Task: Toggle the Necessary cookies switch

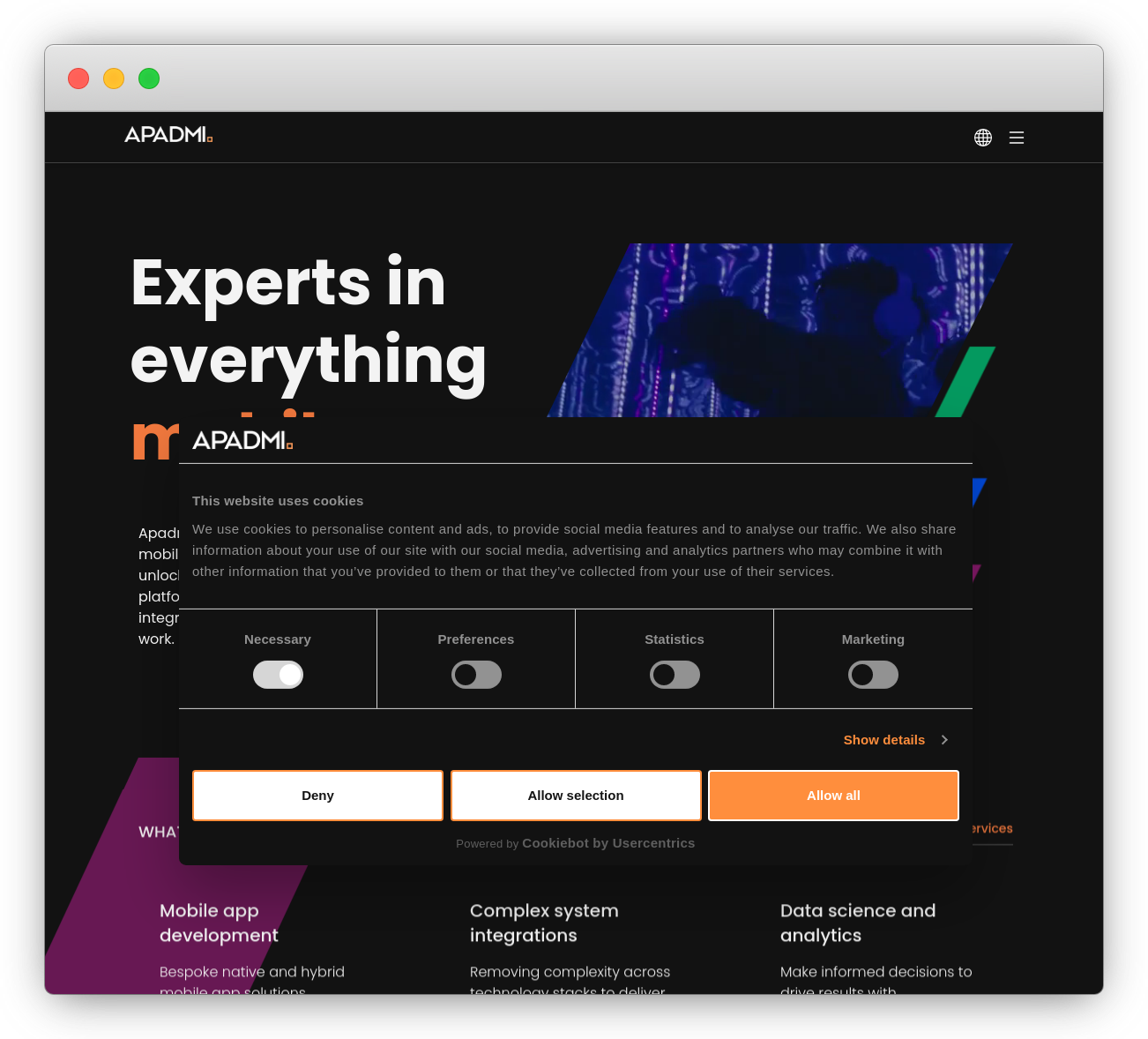Action: click(x=278, y=675)
